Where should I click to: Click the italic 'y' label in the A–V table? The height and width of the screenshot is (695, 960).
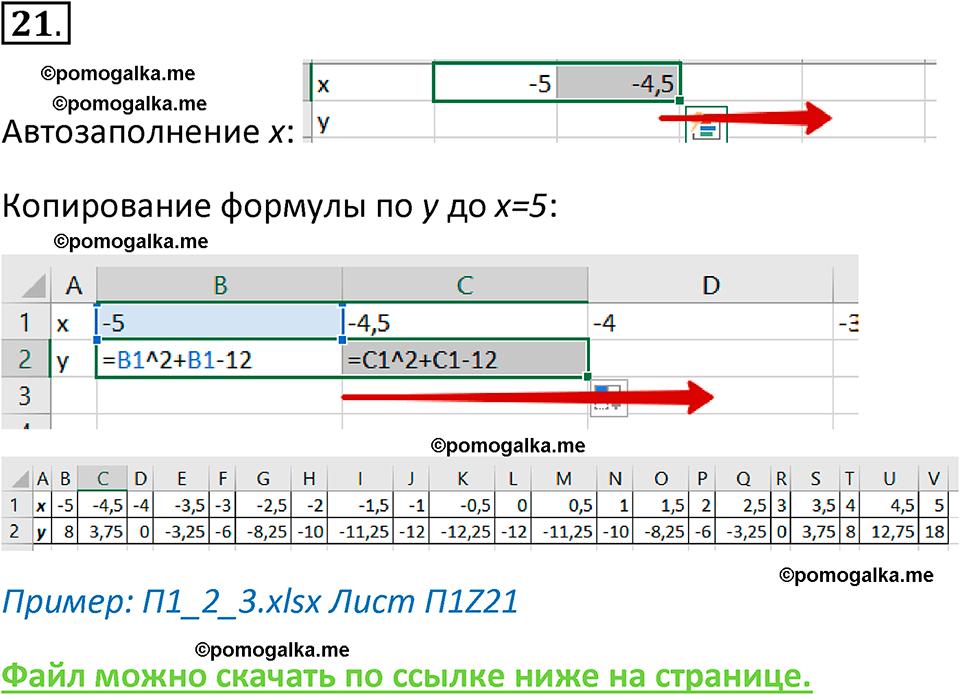pyautogui.click(x=41, y=532)
